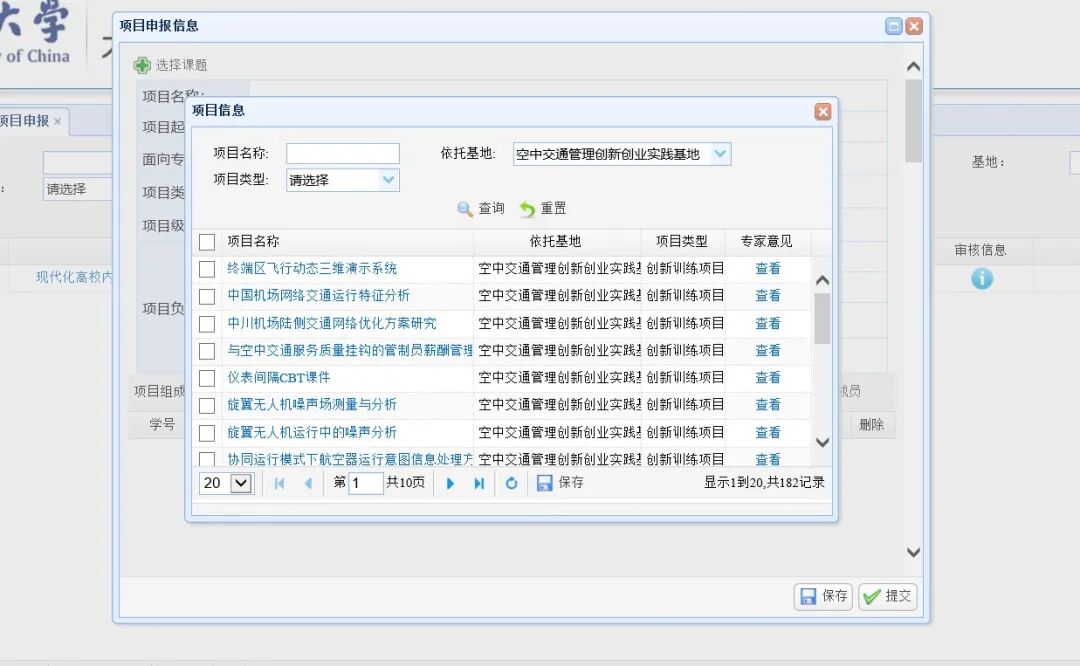Click the 查看 link for 旋翼无人机噪声场测量与分析
Image resolution: width=1080 pixels, height=666 pixels.
[766, 404]
